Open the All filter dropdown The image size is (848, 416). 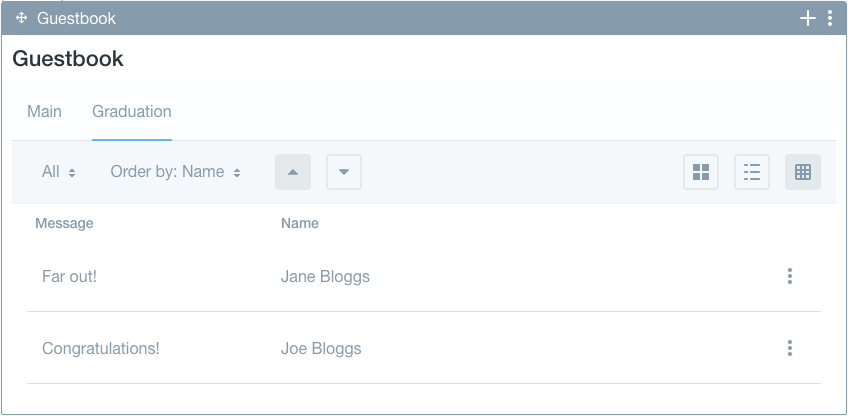tap(59, 172)
